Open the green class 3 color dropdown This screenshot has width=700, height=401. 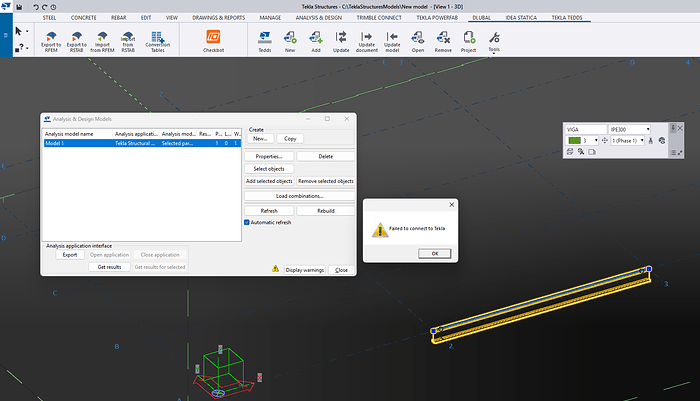pyautogui.click(x=596, y=141)
